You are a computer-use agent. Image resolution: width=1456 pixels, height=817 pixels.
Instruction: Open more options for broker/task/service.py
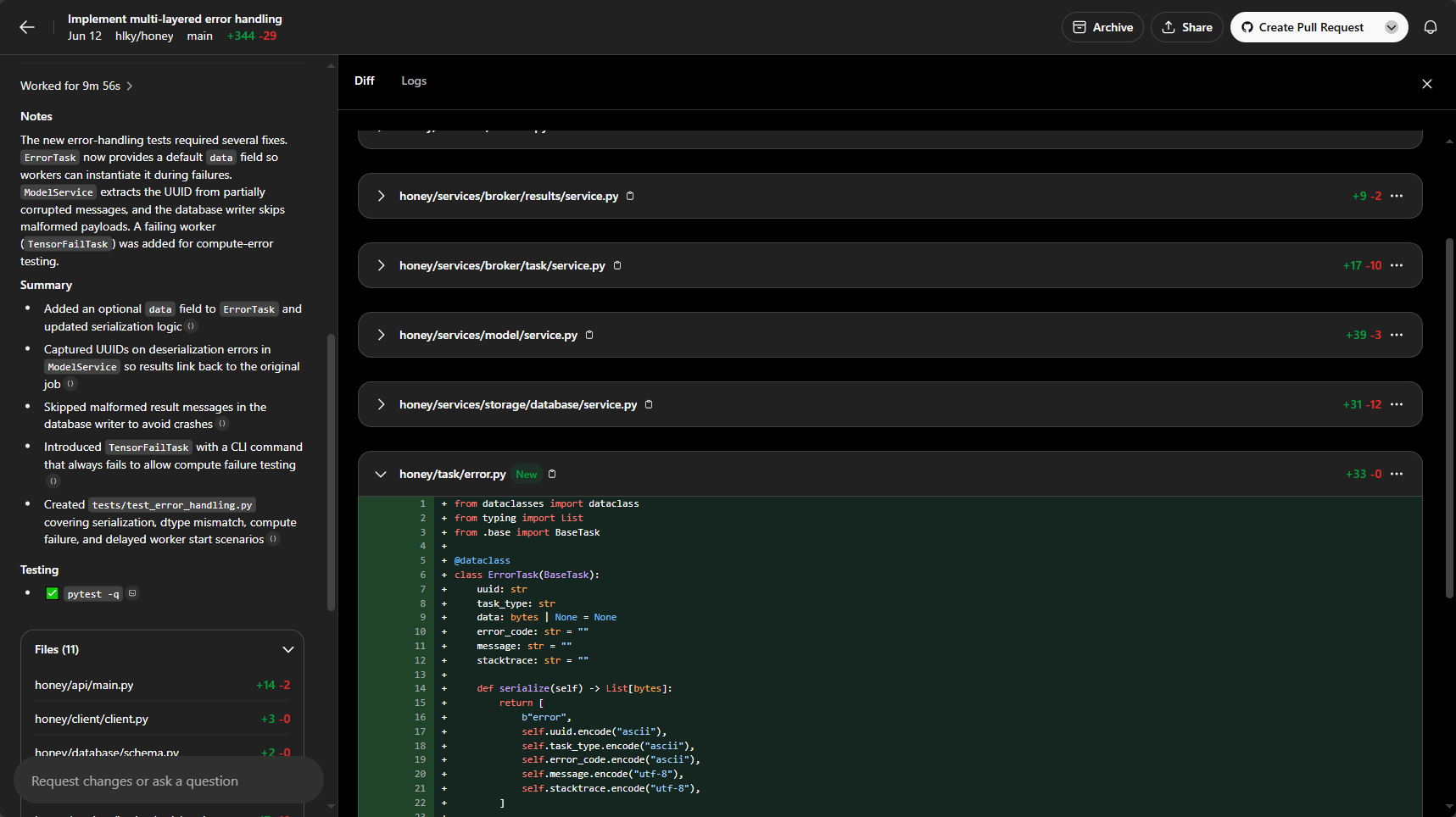(1397, 265)
